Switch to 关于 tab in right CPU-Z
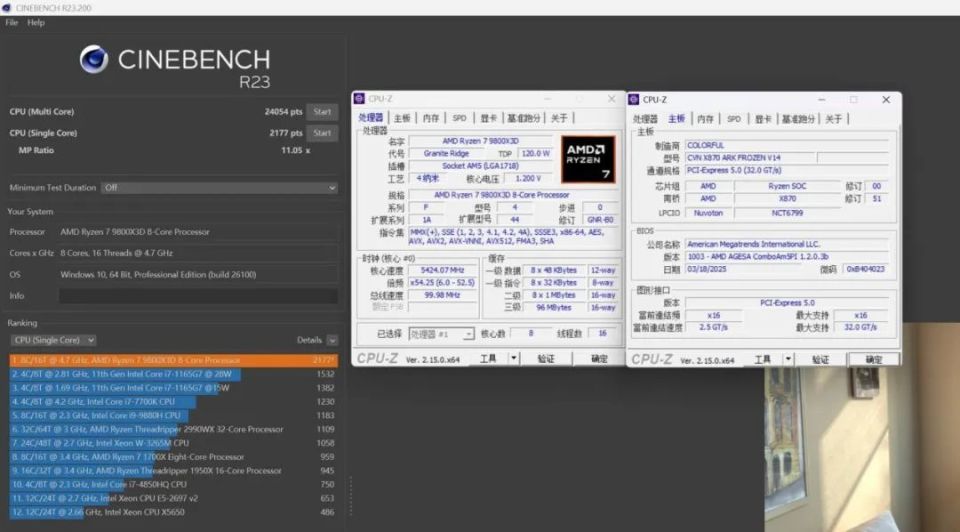The width and height of the screenshot is (960, 532). pos(833,119)
